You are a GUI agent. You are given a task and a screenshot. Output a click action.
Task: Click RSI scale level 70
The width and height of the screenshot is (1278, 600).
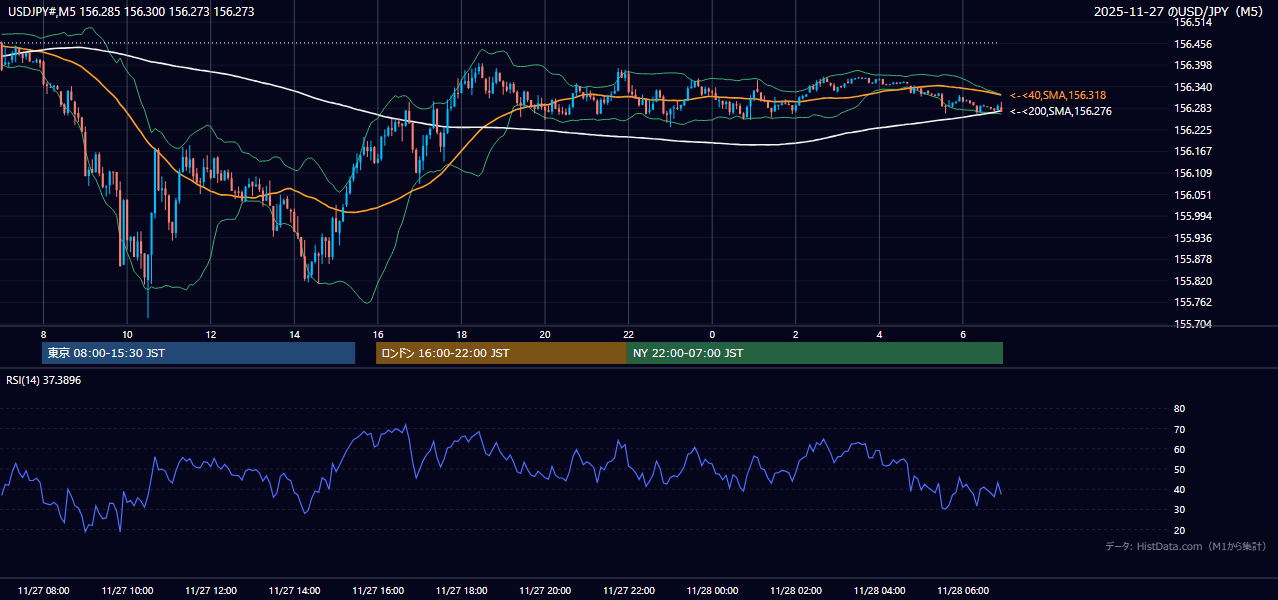(1179, 429)
